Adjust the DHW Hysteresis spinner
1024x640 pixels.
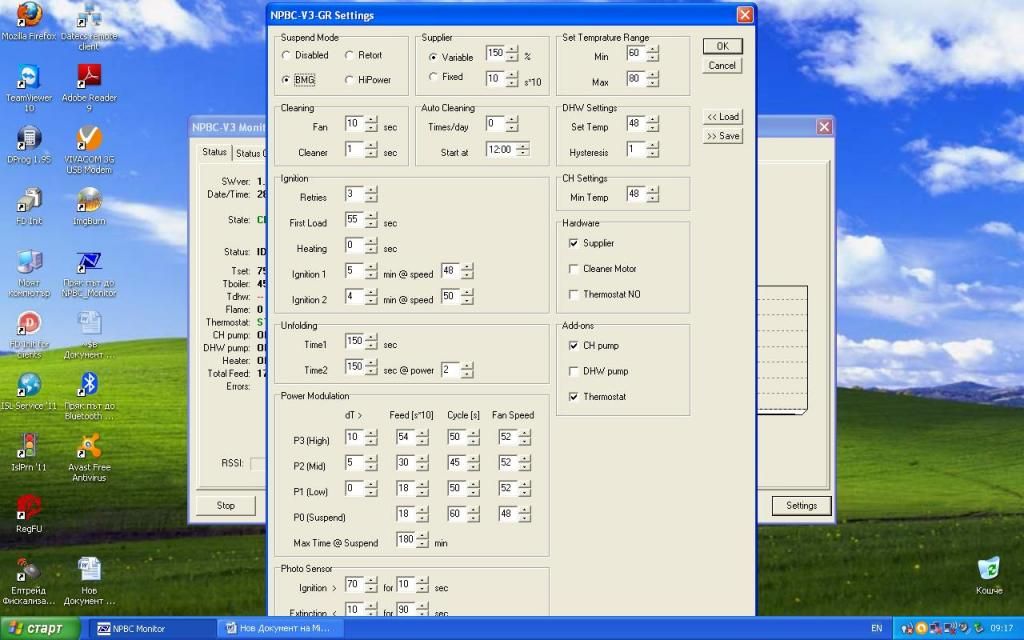pyautogui.click(x=653, y=150)
